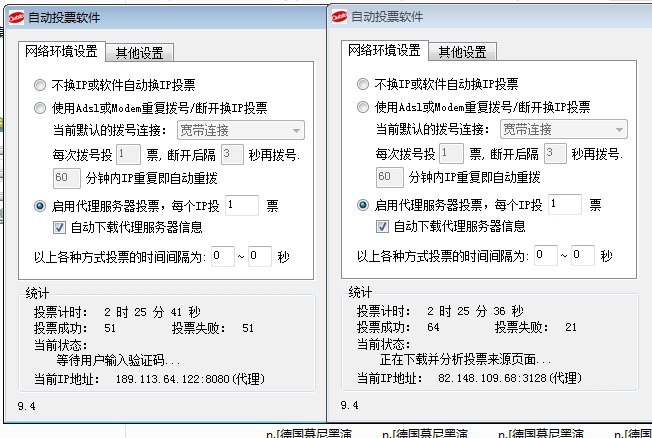Select 使用Adsl或Modem重复拨号 radio in right window
The height and width of the screenshot is (438, 652).
(363, 107)
